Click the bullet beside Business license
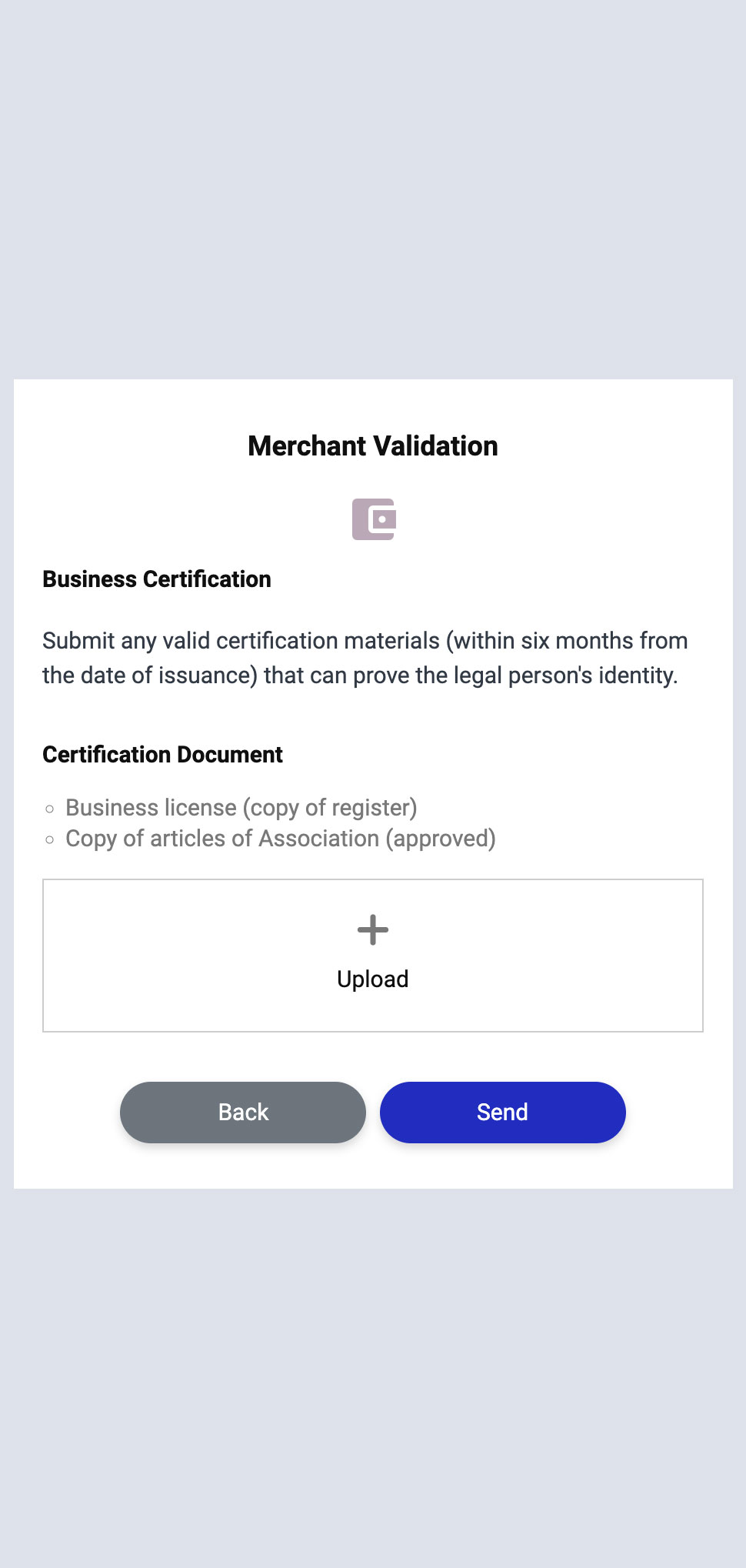The image size is (746, 1568). pos(50,809)
